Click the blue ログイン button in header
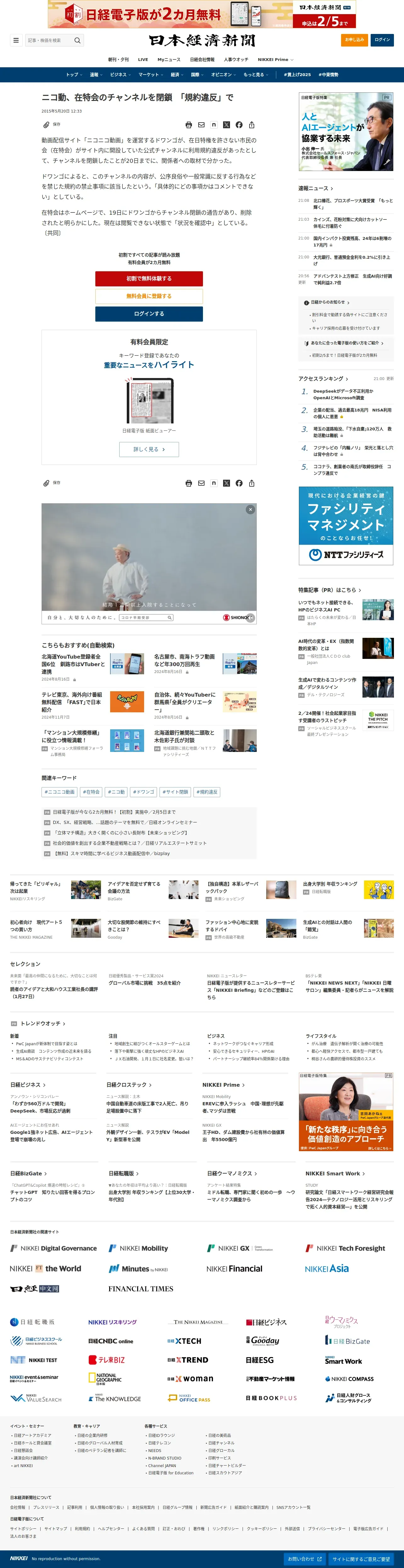 [382, 40]
